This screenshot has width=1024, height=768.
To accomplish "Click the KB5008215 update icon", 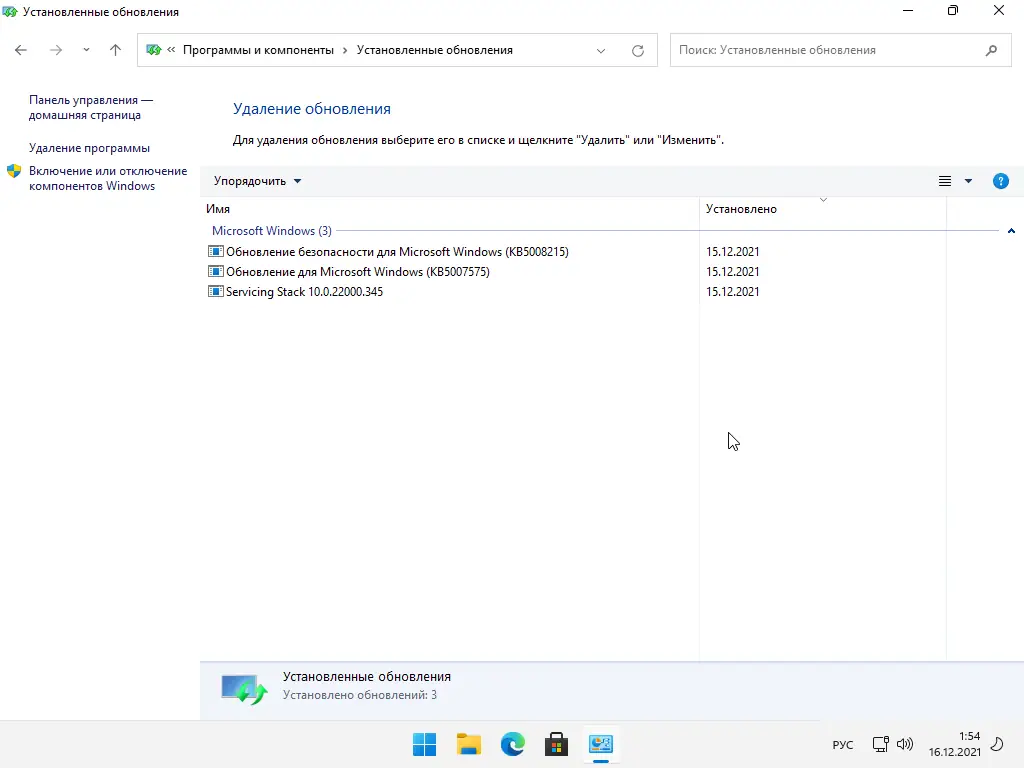I will tap(216, 251).
